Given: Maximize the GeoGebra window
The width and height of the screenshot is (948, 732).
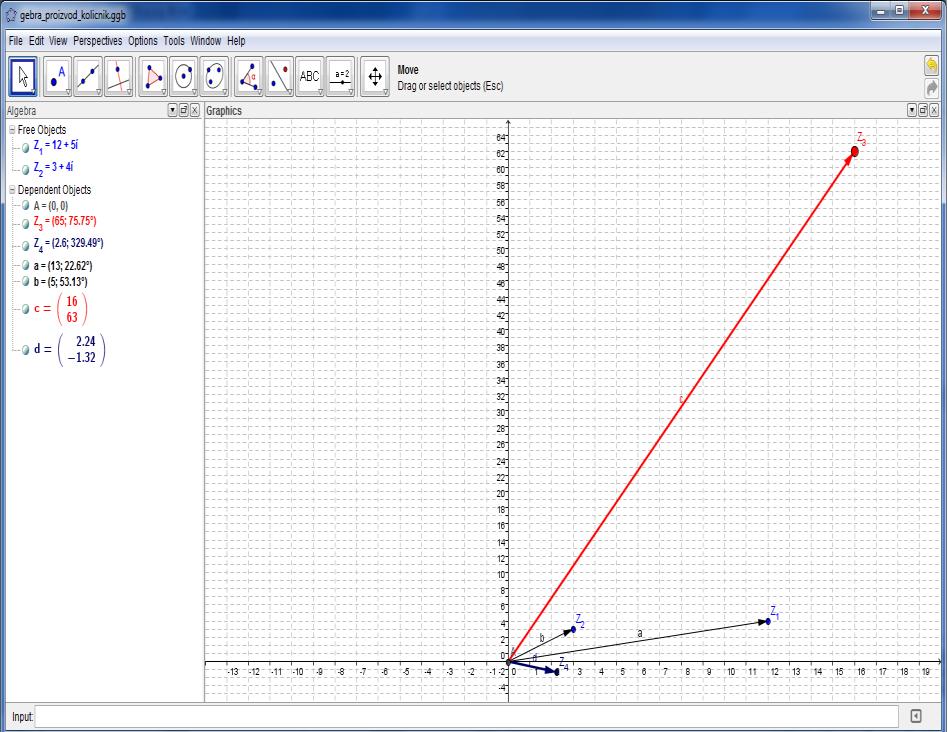Looking at the screenshot, I should tap(899, 11).
